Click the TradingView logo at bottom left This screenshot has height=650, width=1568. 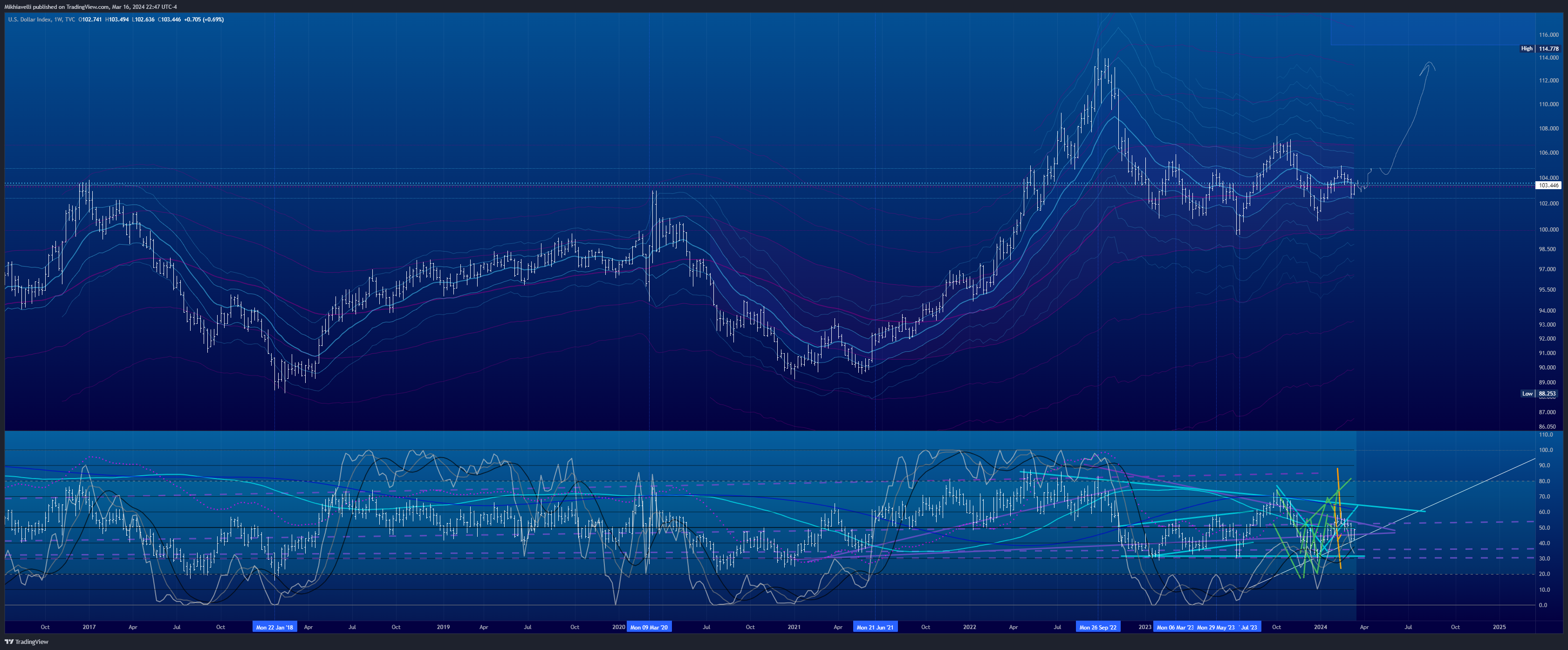click(x=26, y=642)
